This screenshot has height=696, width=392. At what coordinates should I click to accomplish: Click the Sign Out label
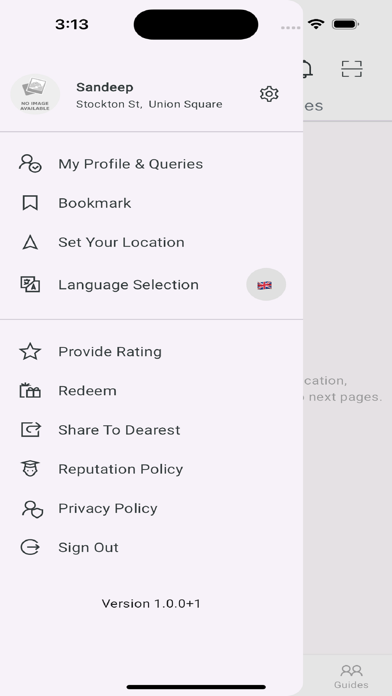tap(88, 547)
